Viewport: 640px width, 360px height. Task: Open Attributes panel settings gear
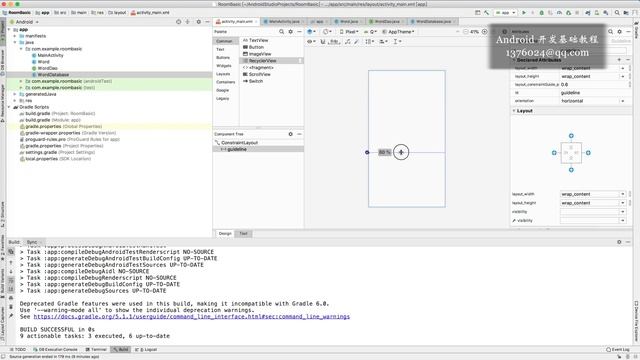(x=620, y=31)
